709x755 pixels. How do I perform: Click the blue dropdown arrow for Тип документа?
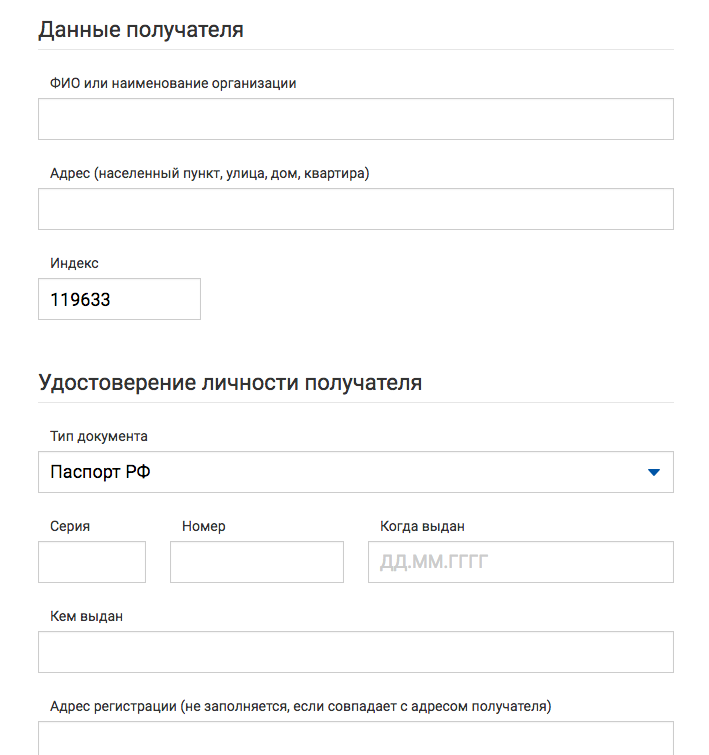click(654, 472)
